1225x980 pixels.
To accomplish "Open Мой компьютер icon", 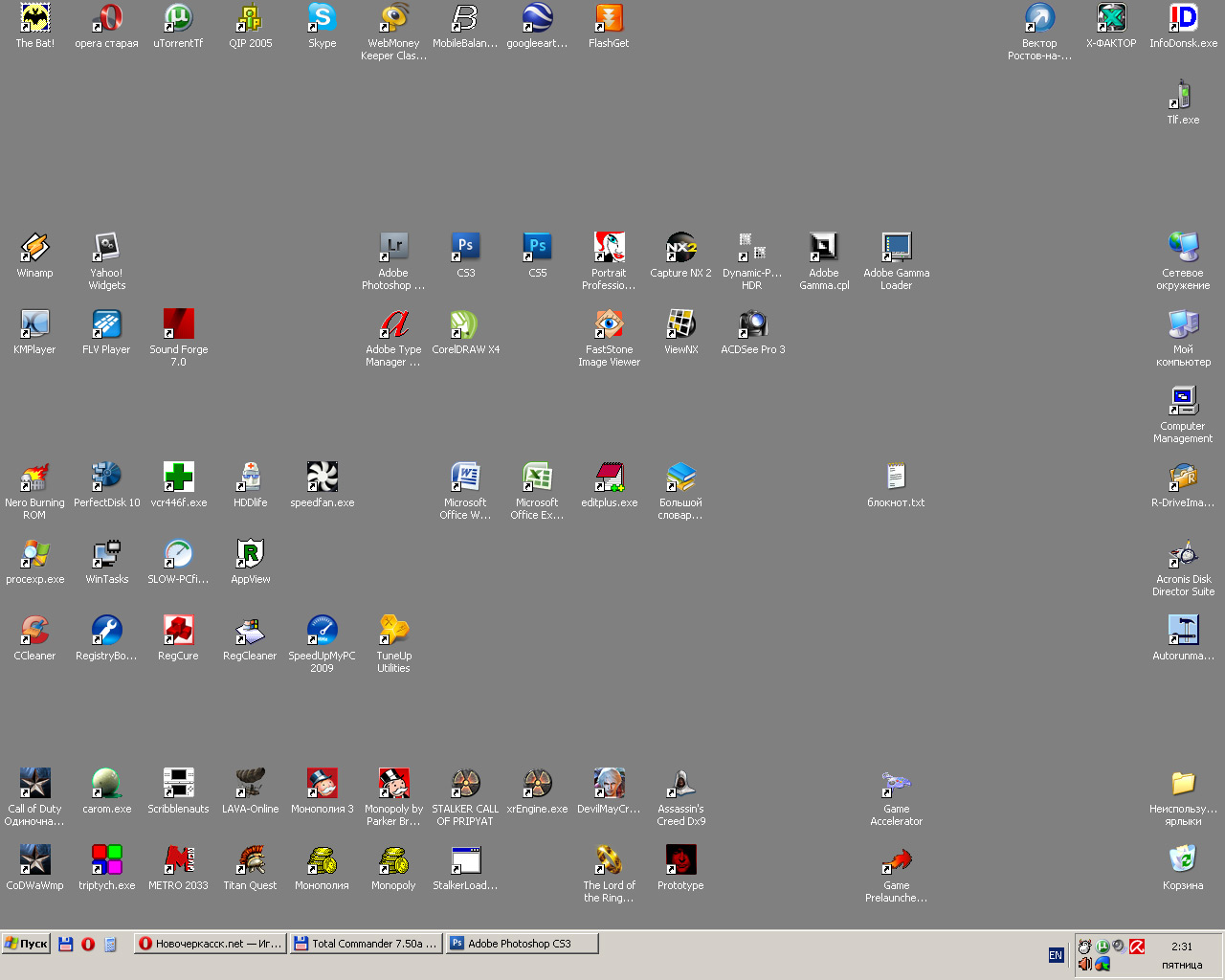I will pos(1184,323).
